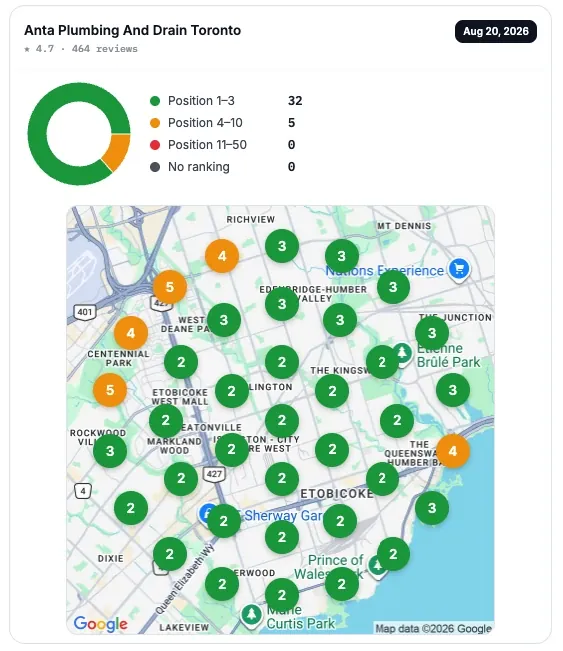Viewport: 563px width, 651px height.
Task: Click the Highway 401 shield icon
Action: point(85,312)
